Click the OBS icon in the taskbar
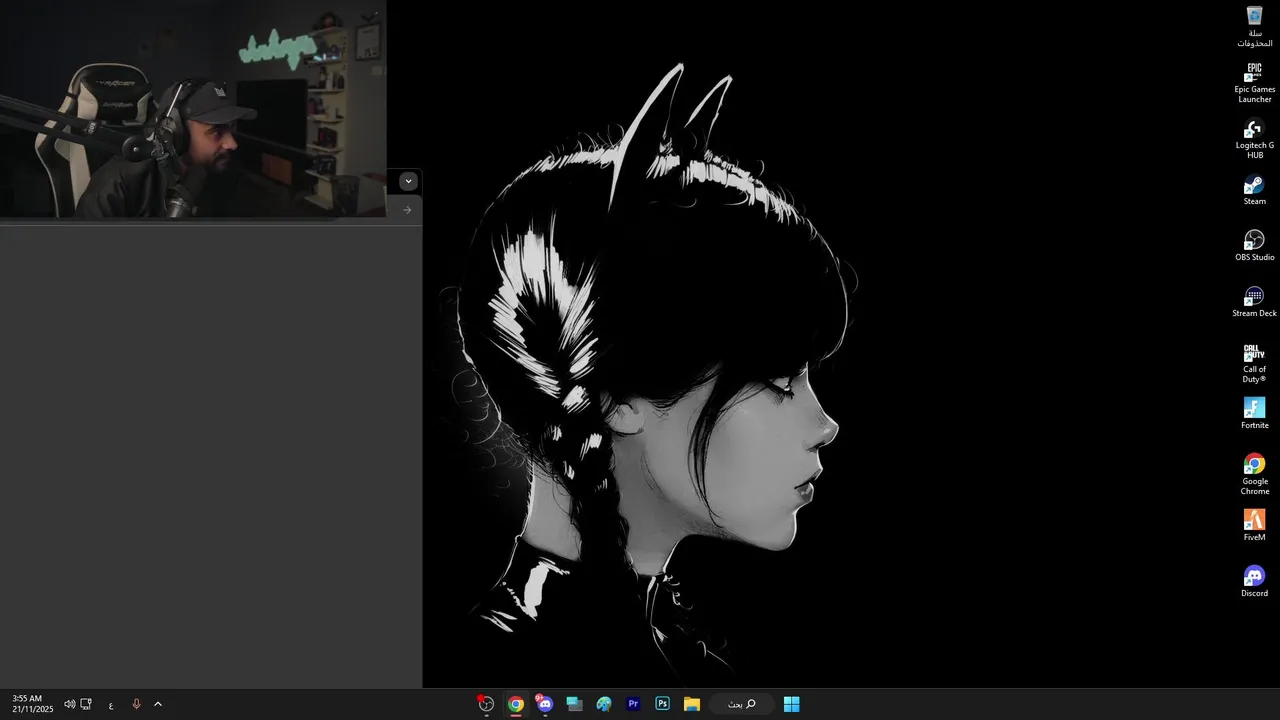Screen dimensions: 1280x720 point(486,704)
